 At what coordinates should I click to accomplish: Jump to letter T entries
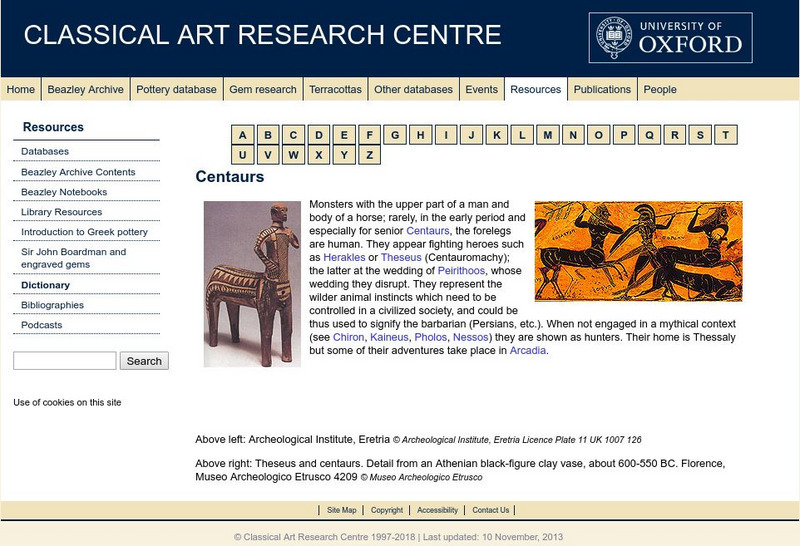point(726,135)
